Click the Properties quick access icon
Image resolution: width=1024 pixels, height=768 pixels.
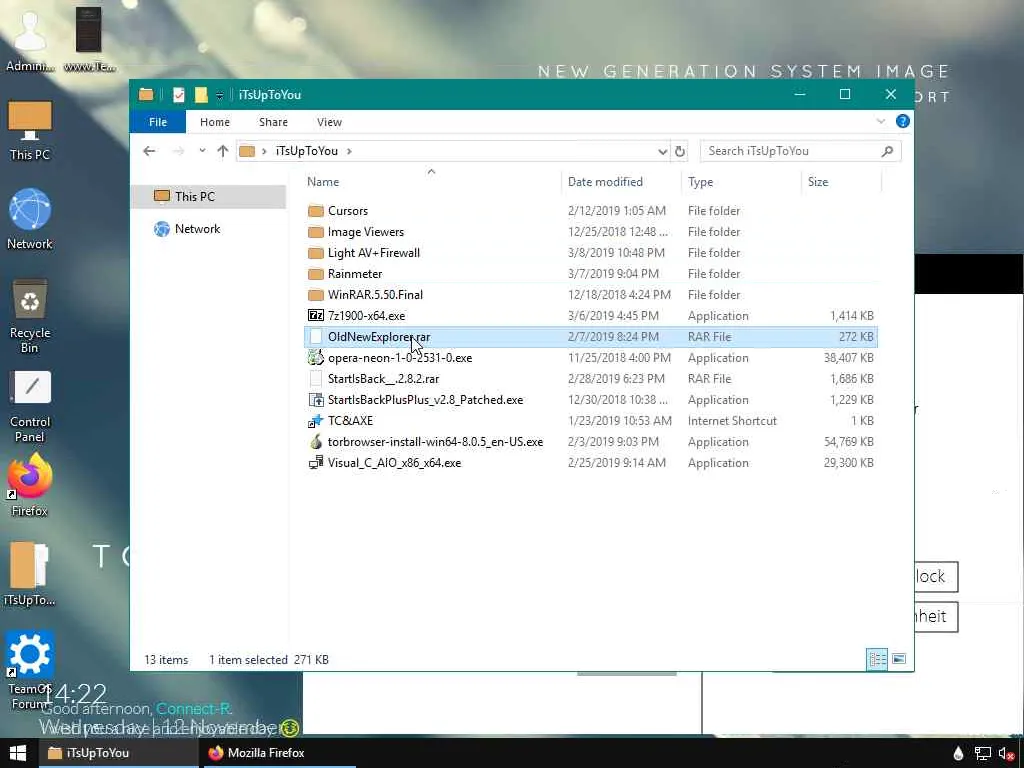pyautogui.click(x=178, y=95)
